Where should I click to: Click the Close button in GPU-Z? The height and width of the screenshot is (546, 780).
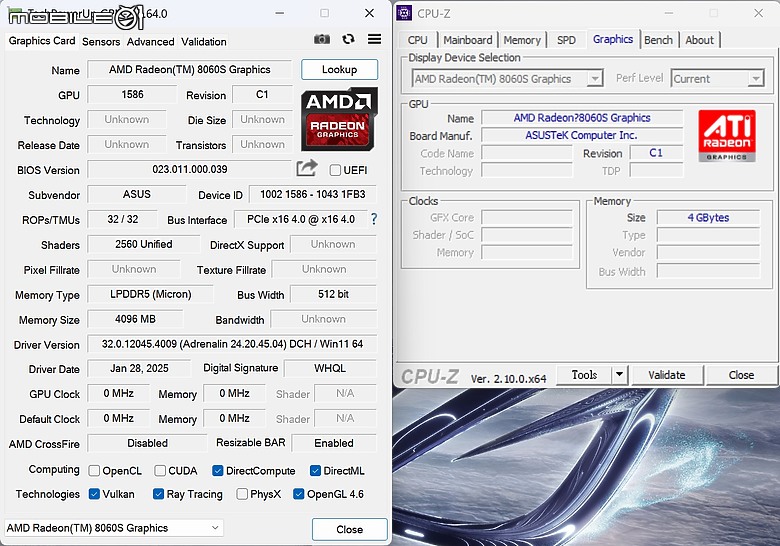[x=349, y=529]
